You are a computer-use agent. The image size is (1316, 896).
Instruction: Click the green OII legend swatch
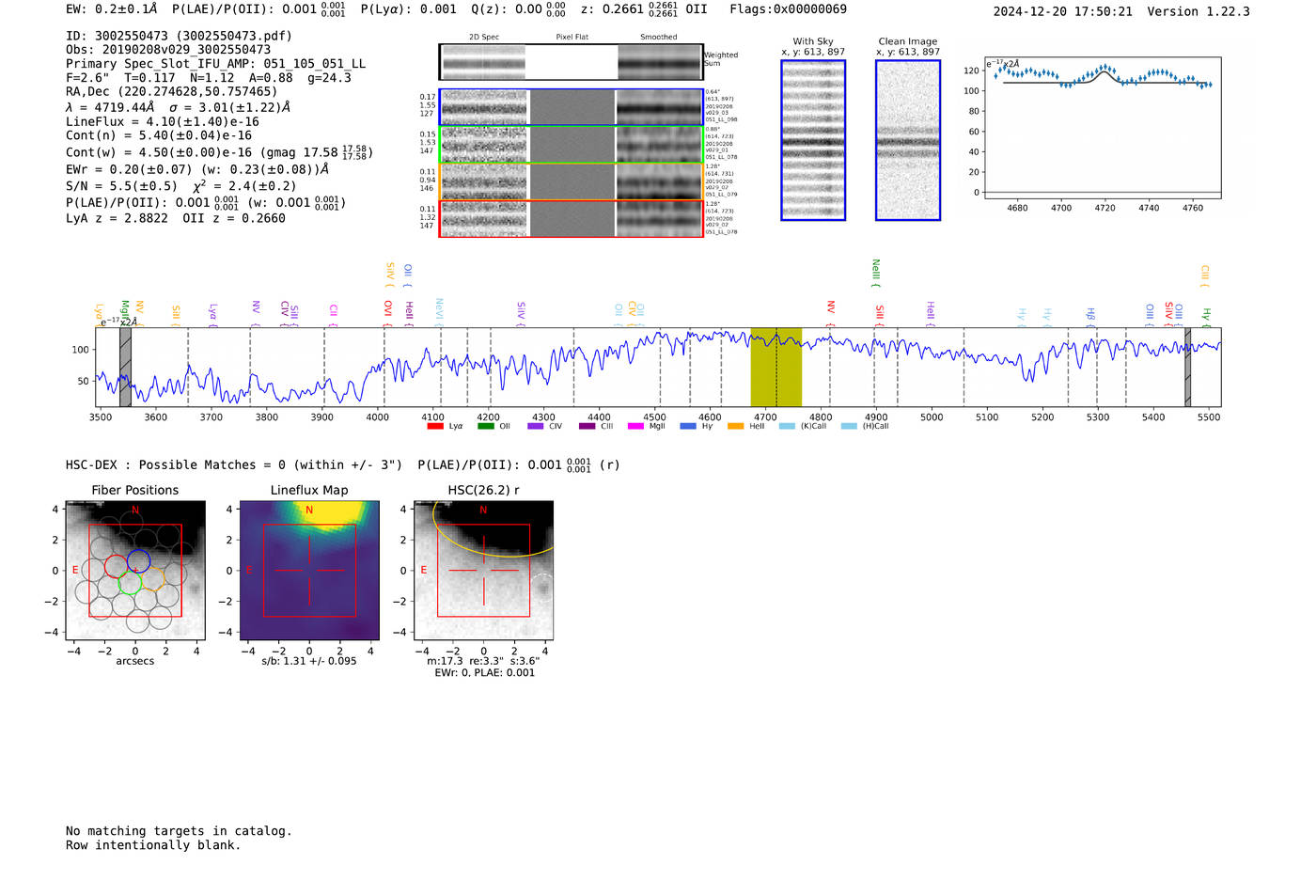click(485, 426)
